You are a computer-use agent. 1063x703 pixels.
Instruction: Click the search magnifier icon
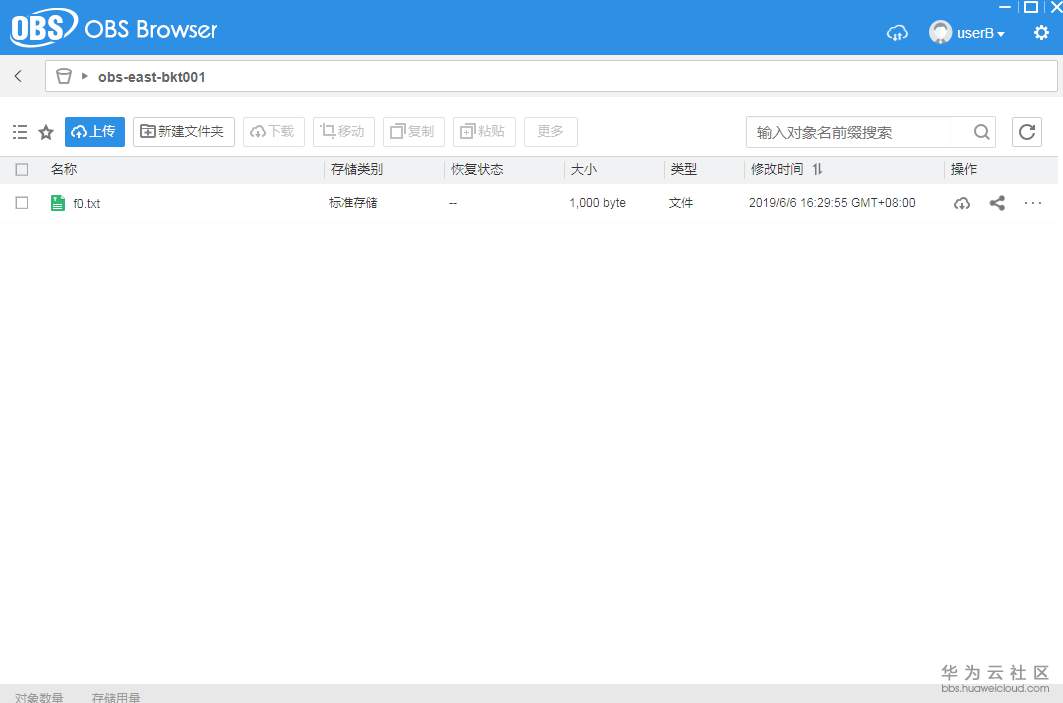(981, 132)
